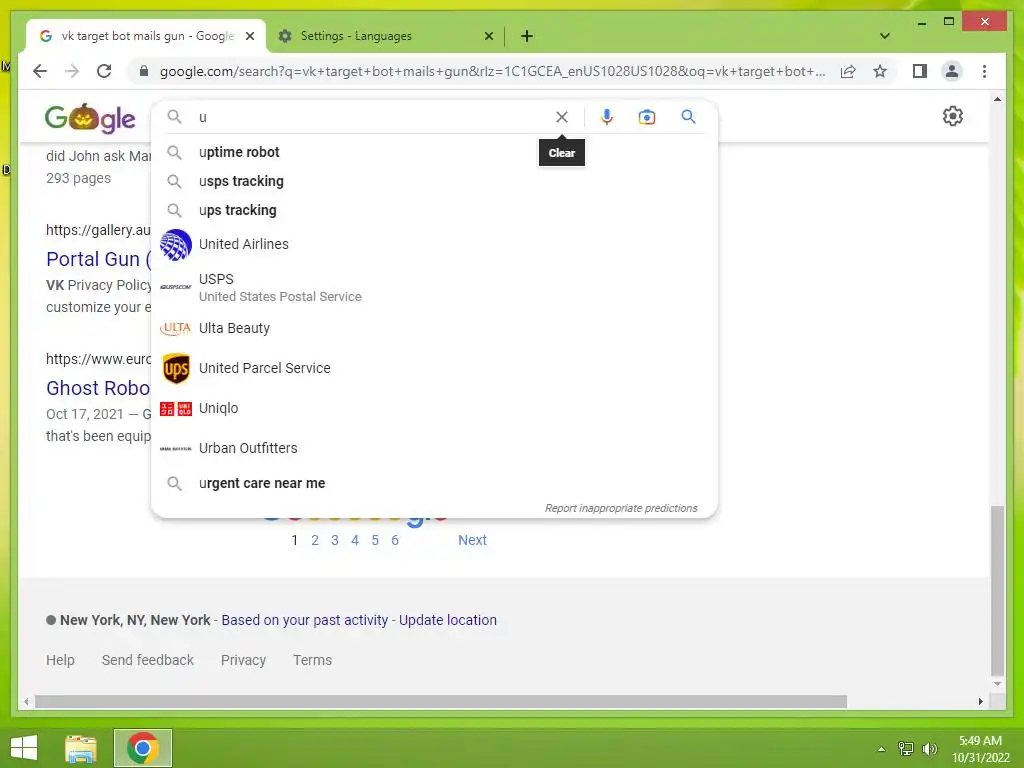This screenshot has height=768, width=1024.
Task: Open the Help footer link
Action: point(60,660)
